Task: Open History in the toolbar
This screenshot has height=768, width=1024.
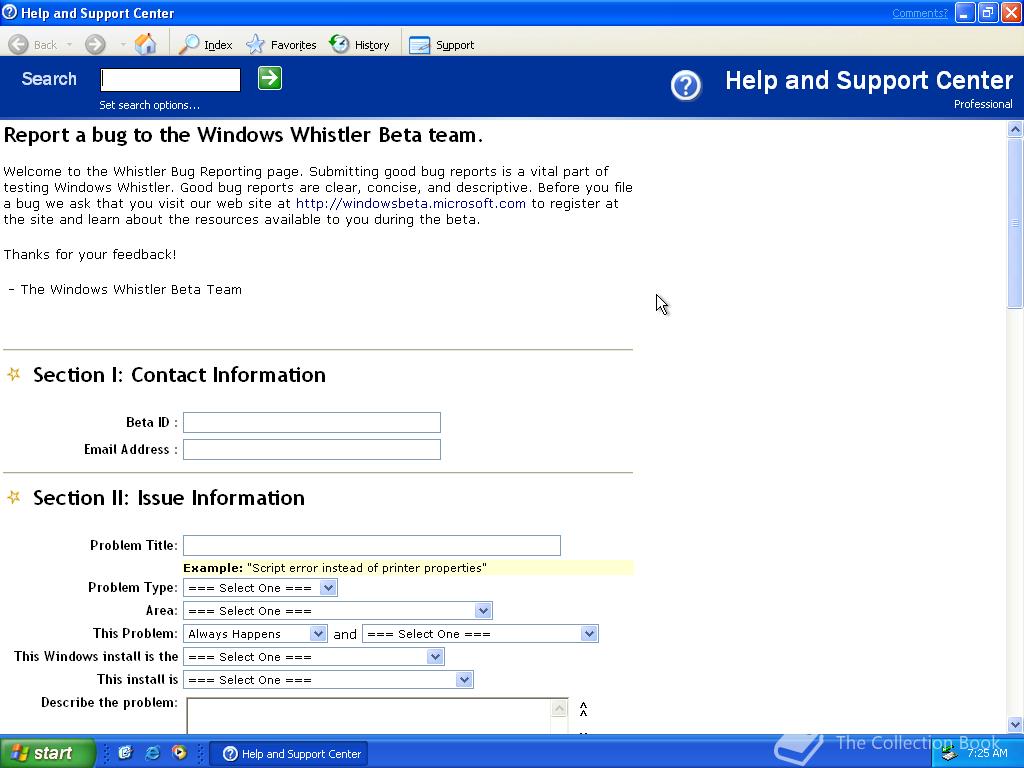Action: (x=359, y=44)
